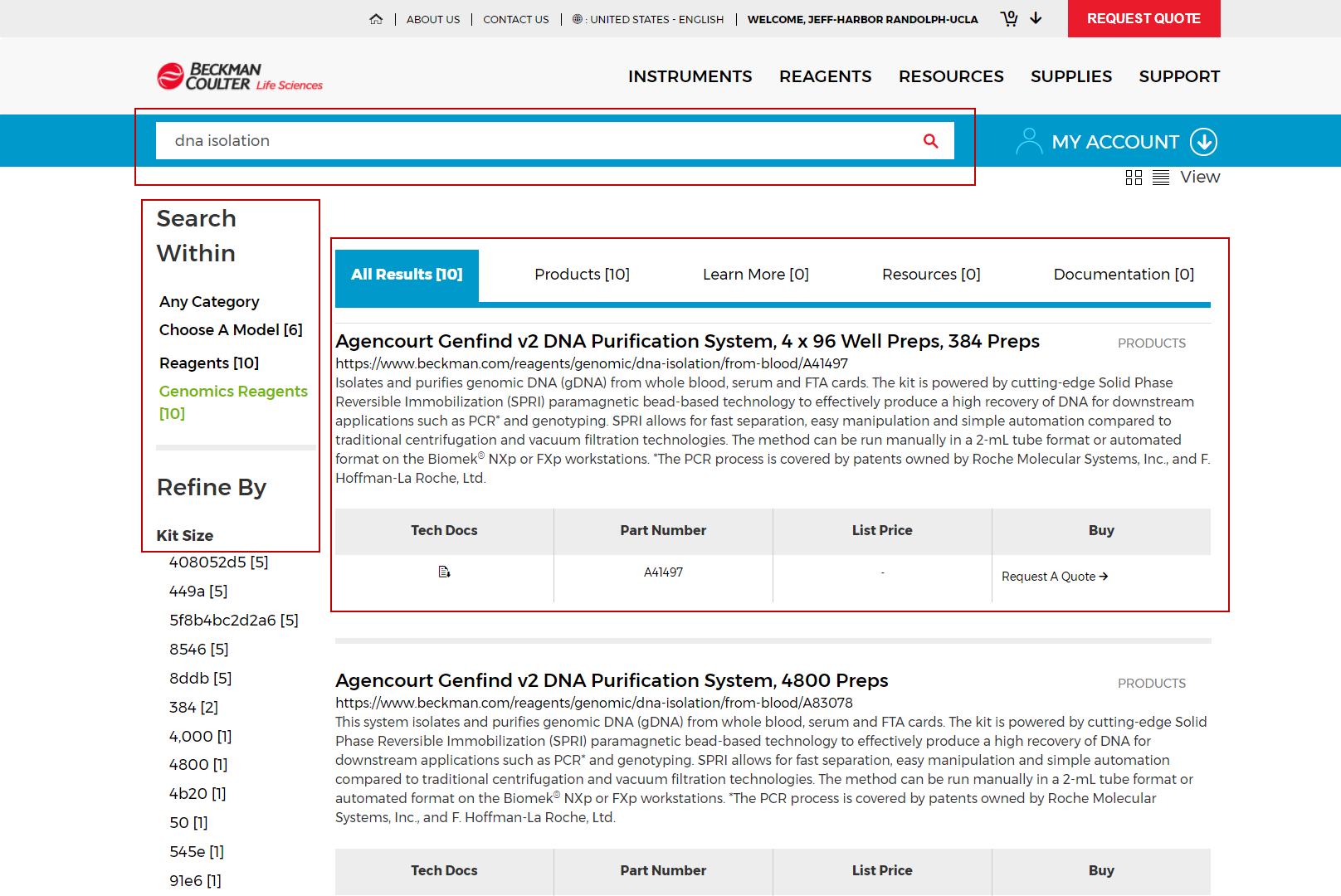
Task: Click the dna isolation search field
Action: pyautogui.click(x=554, y=141)
